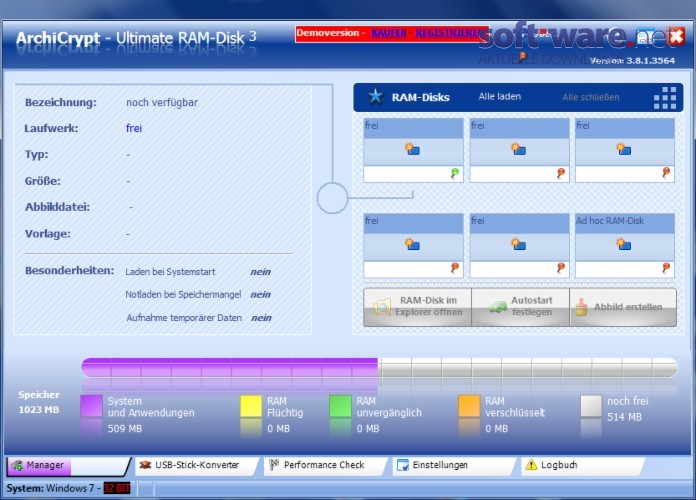Click the Abbild erstellen button
Screen dimensions: 696x500
click(623, 306)
